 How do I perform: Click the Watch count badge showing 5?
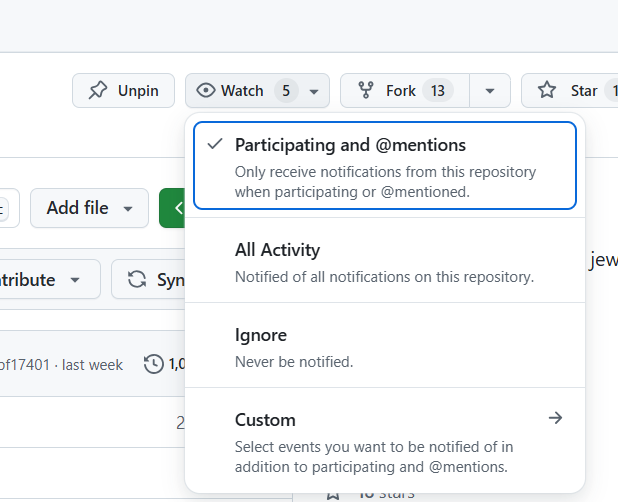tap(286, 91)
